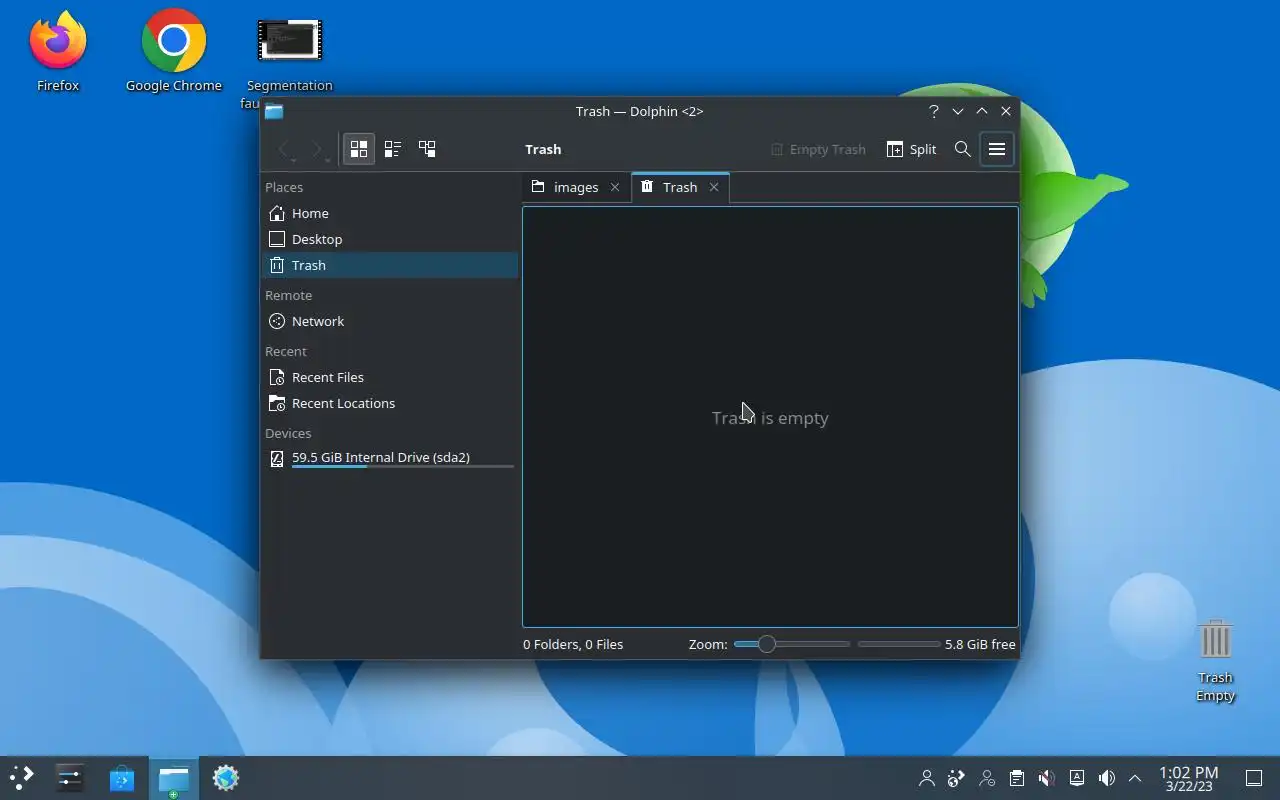Click the Dolphin task in taskbar

coord(174,777)
